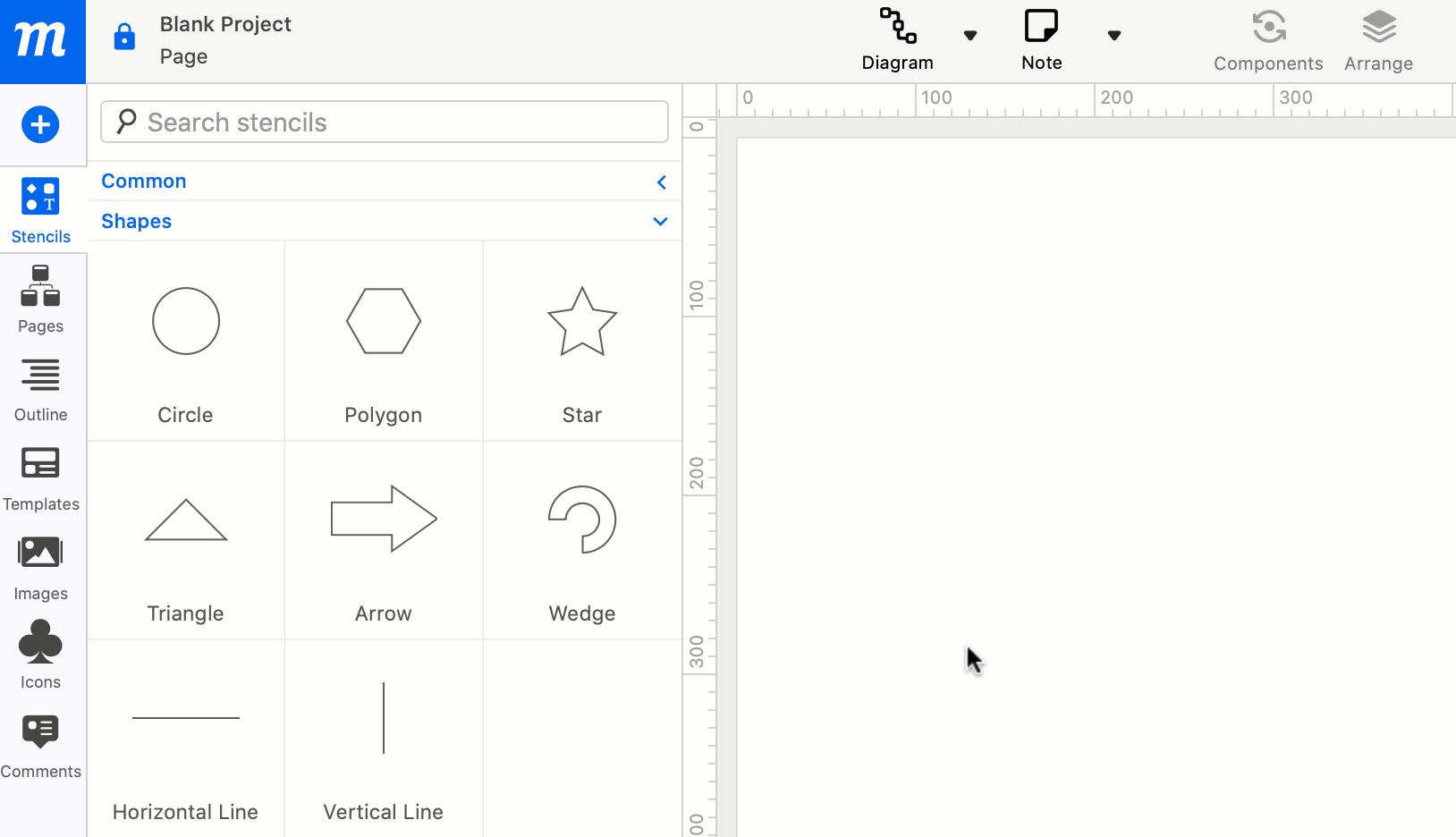Expand the Common stencil category
Viewport: 1456px width, 837px height.
661,182
